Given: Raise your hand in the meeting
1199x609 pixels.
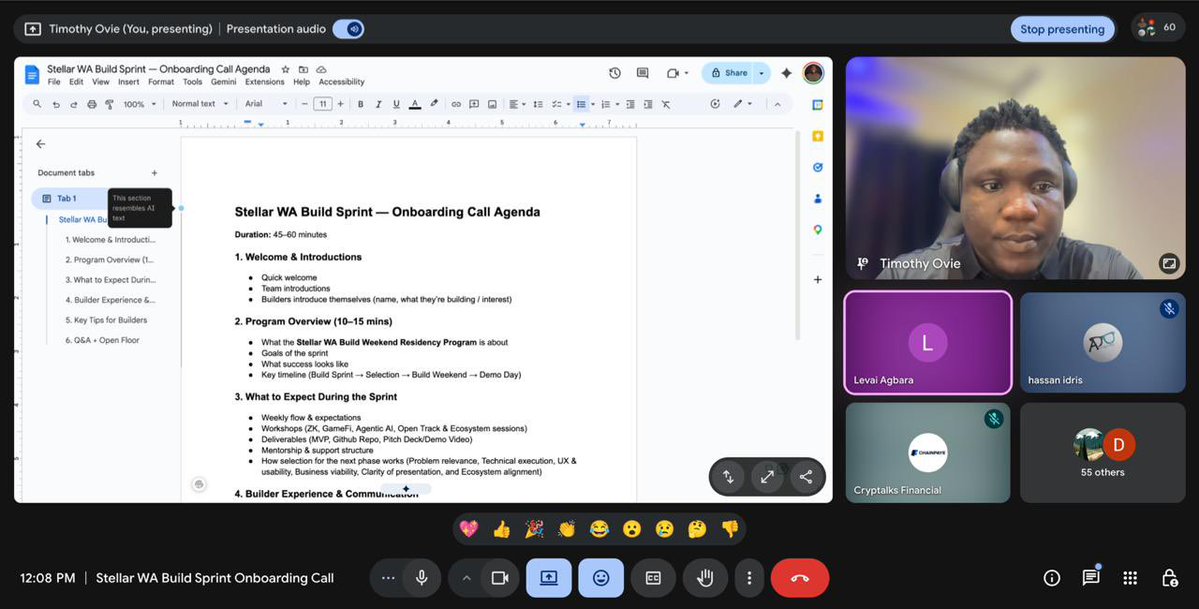Looking at the screenshot, I should 705,578.
